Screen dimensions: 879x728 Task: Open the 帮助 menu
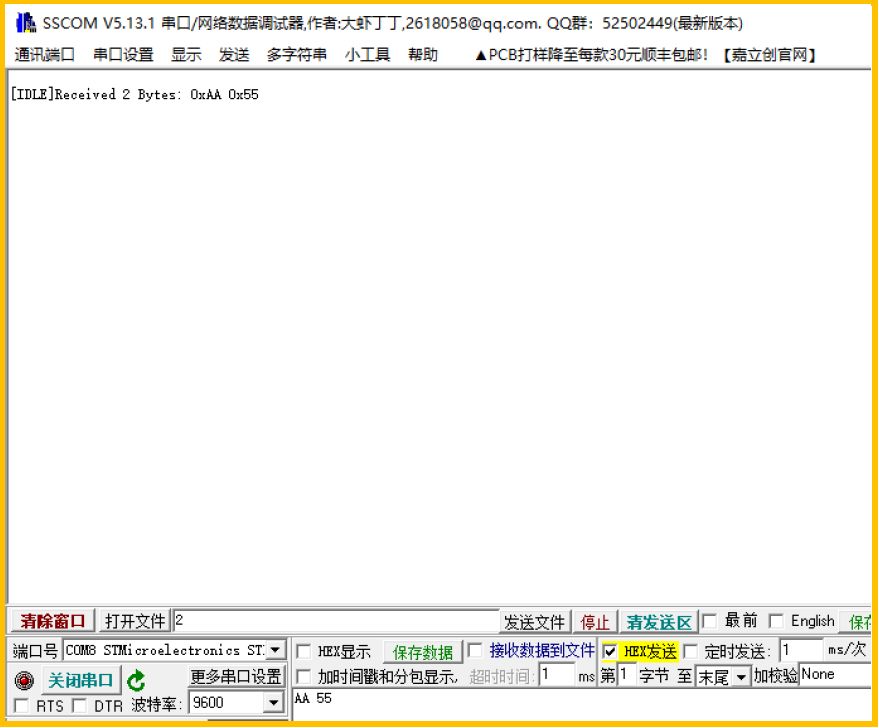pos(423,55)
